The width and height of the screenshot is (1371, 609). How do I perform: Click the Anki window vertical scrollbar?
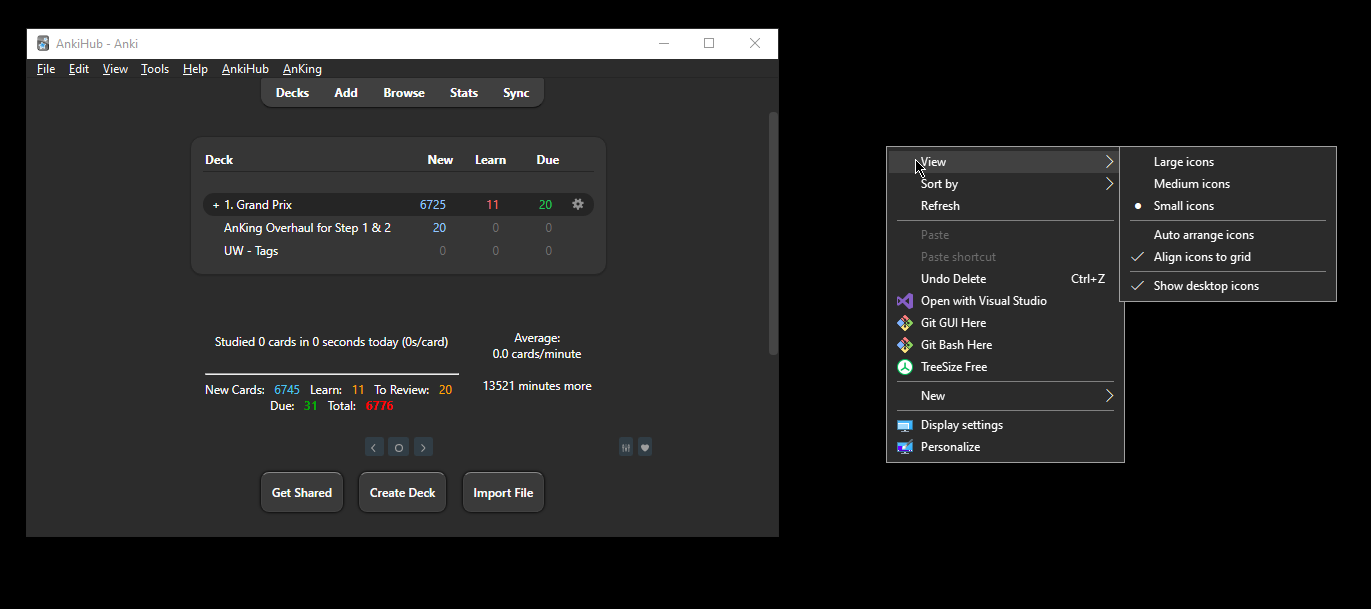[x=773, y=233]
